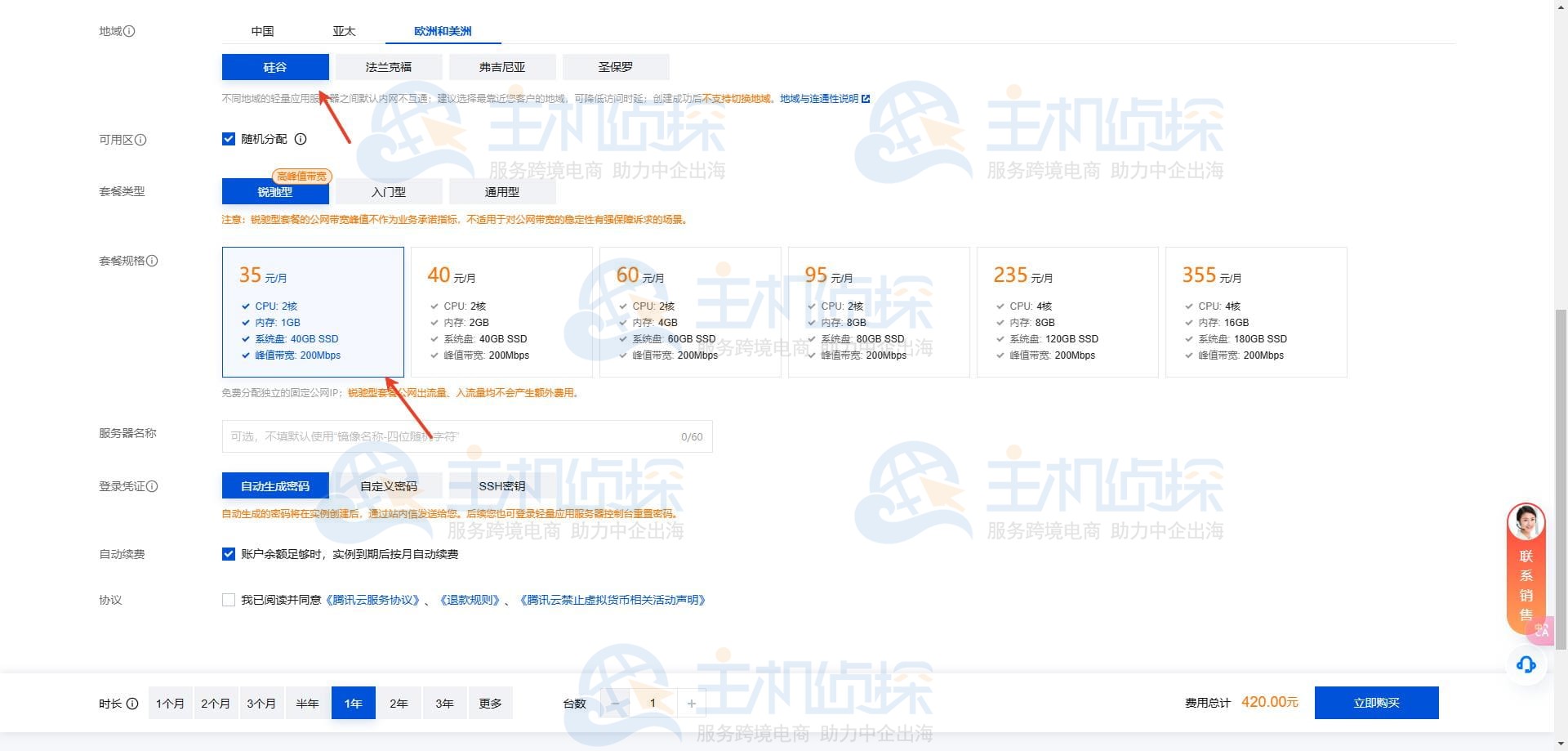1568x751 pixels.
Task: Select the 2个月 duration
Action: [x=216, y=704]
